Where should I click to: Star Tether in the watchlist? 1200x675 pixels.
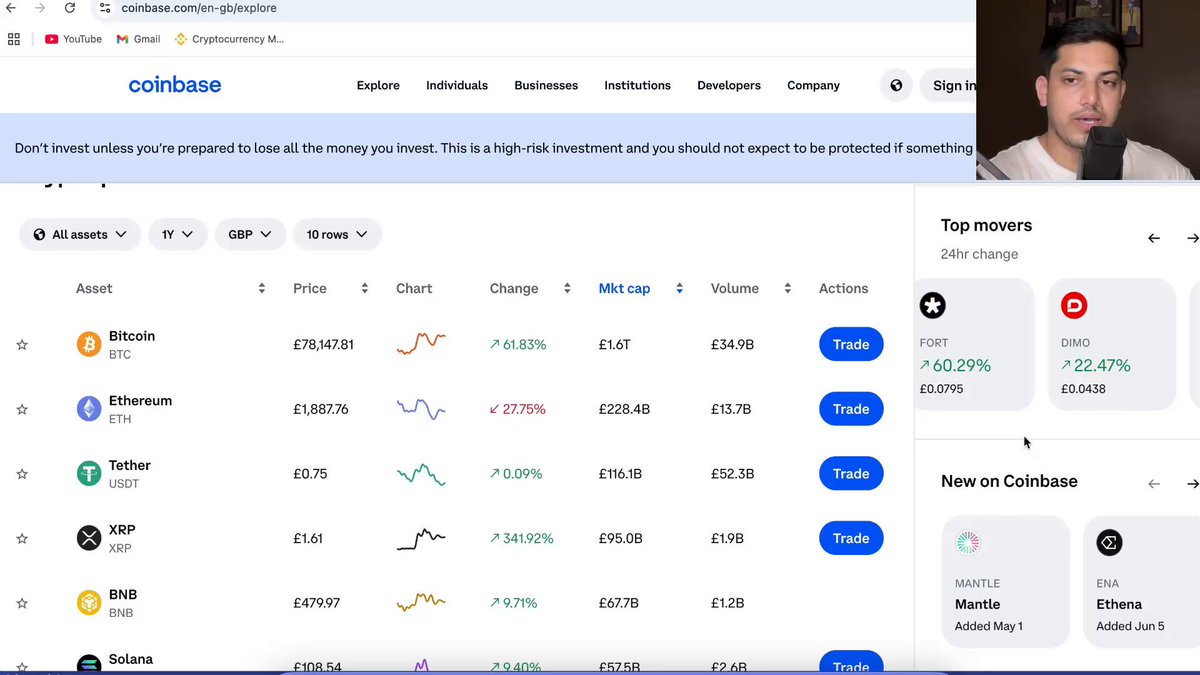[22, 474]
